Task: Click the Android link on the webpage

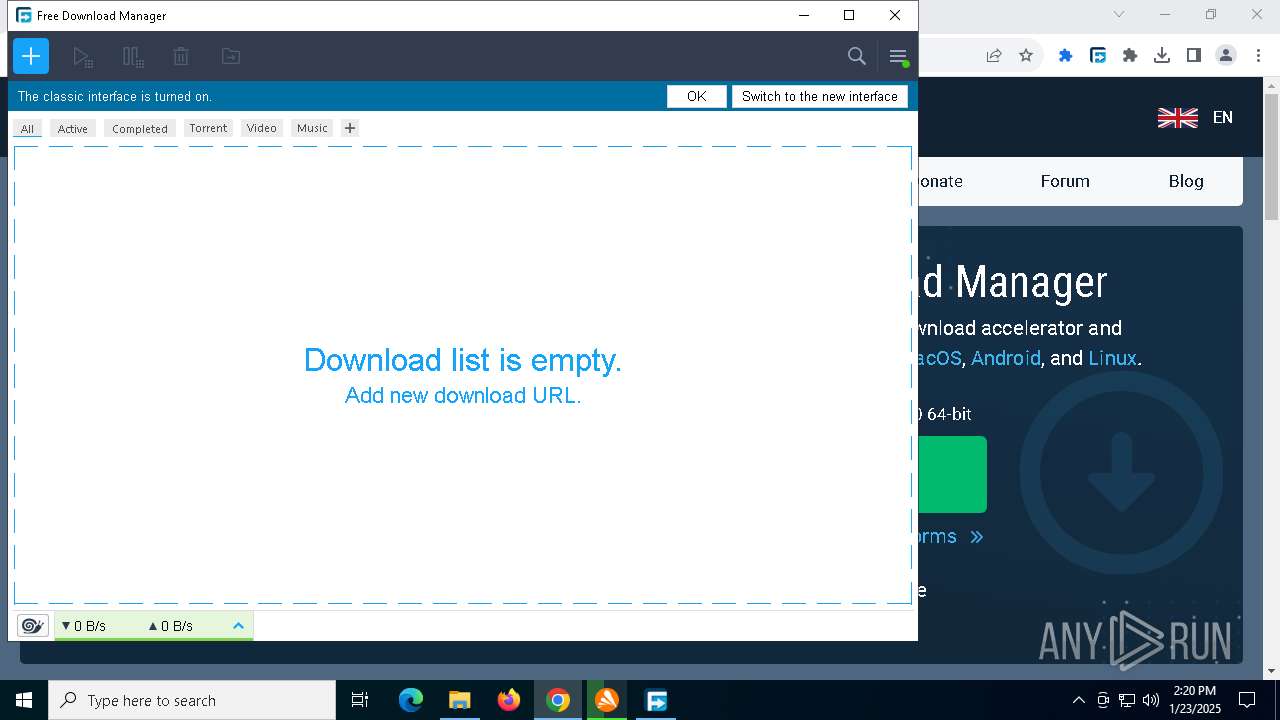Action: 1006,358
